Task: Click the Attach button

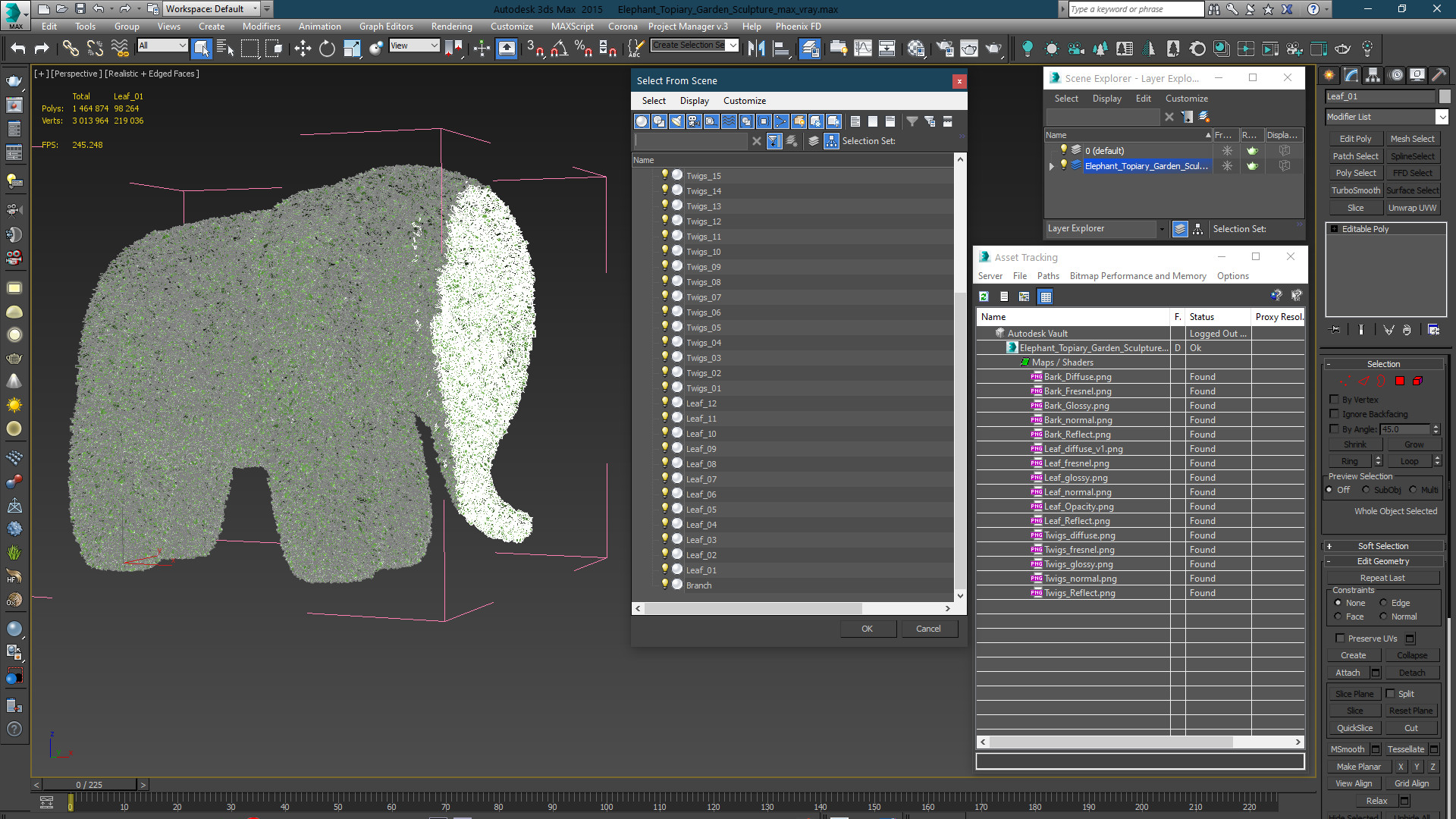Action: [1348, 673]
